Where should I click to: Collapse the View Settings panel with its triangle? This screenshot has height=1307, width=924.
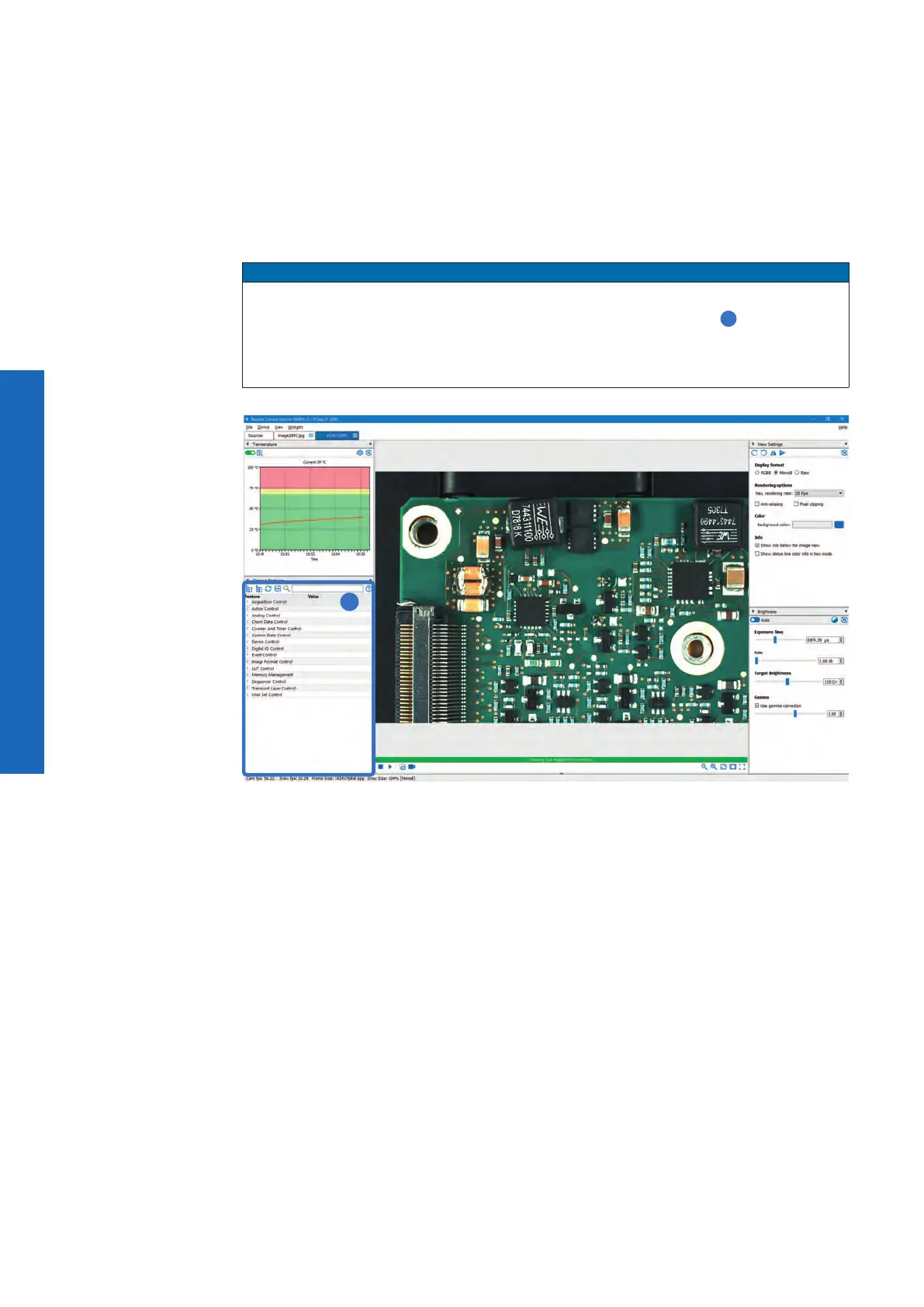[753, 445]
